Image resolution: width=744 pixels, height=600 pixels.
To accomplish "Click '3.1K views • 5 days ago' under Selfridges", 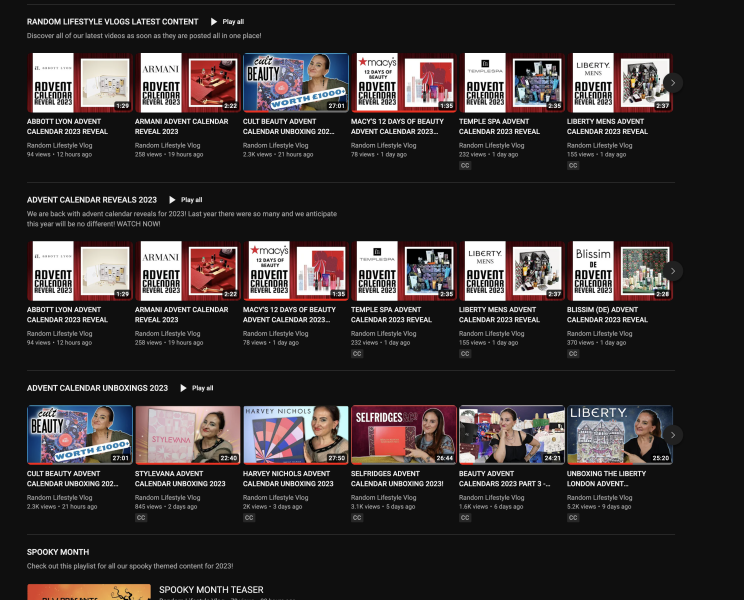I will [383, 507].
